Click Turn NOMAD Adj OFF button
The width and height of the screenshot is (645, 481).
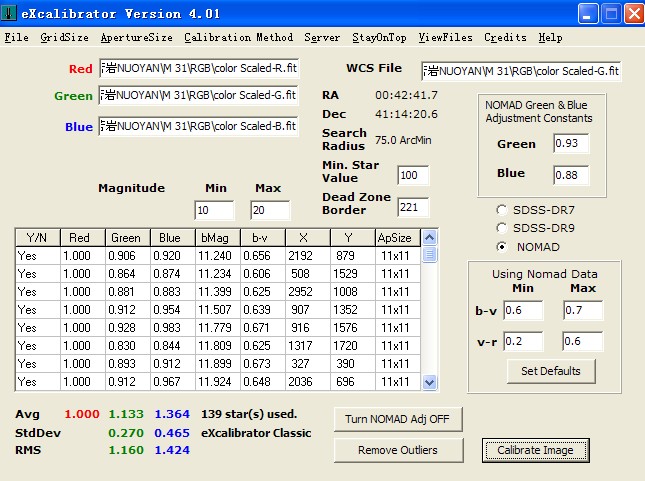click(398, 419)
